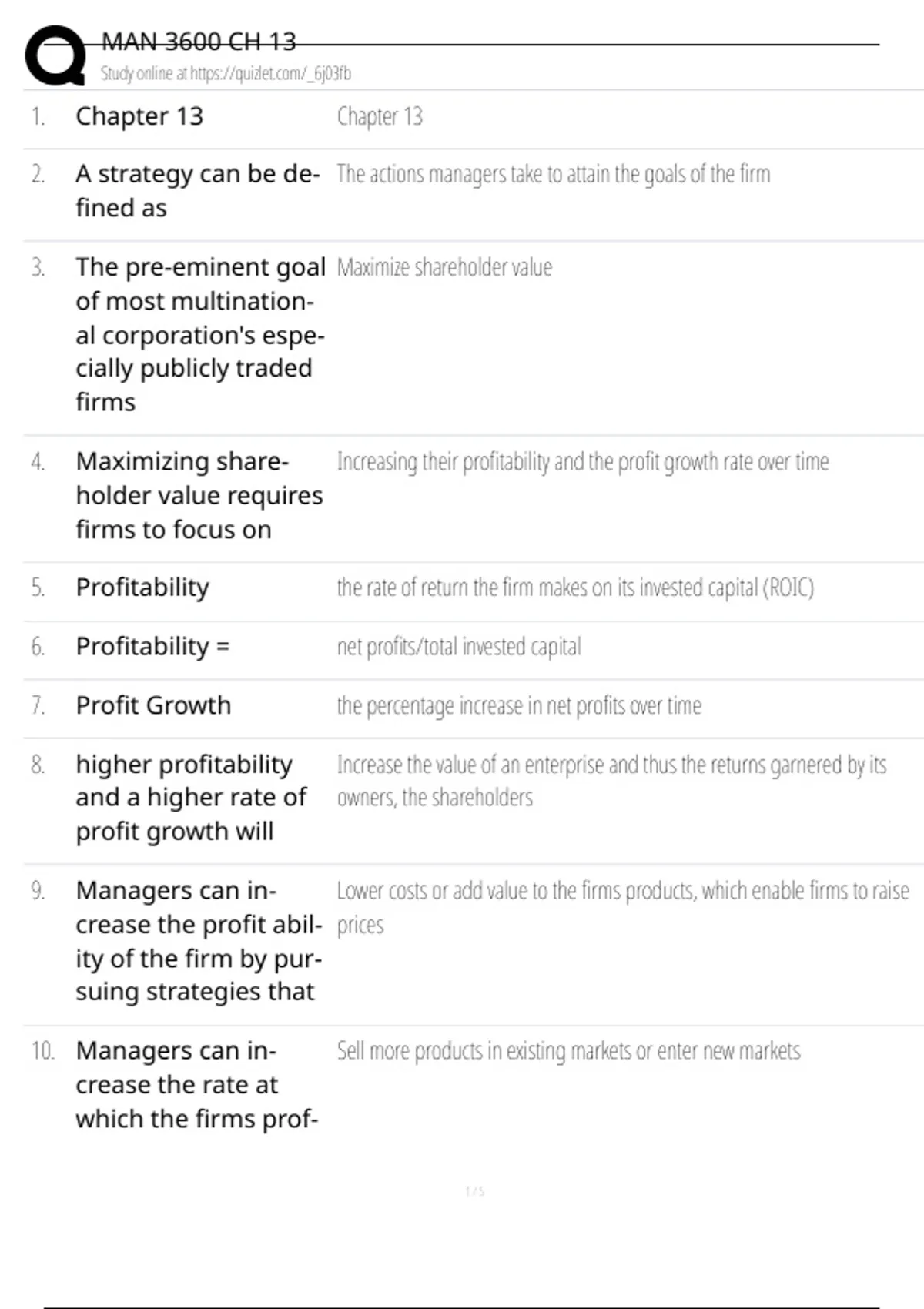Click definition 'percentage increase in net profits'

(x=519, y=705)
